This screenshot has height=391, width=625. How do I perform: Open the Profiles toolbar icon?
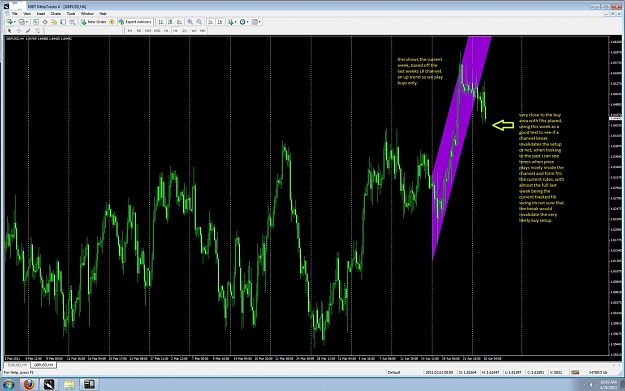pyautogui.click(x=22, y=22)
